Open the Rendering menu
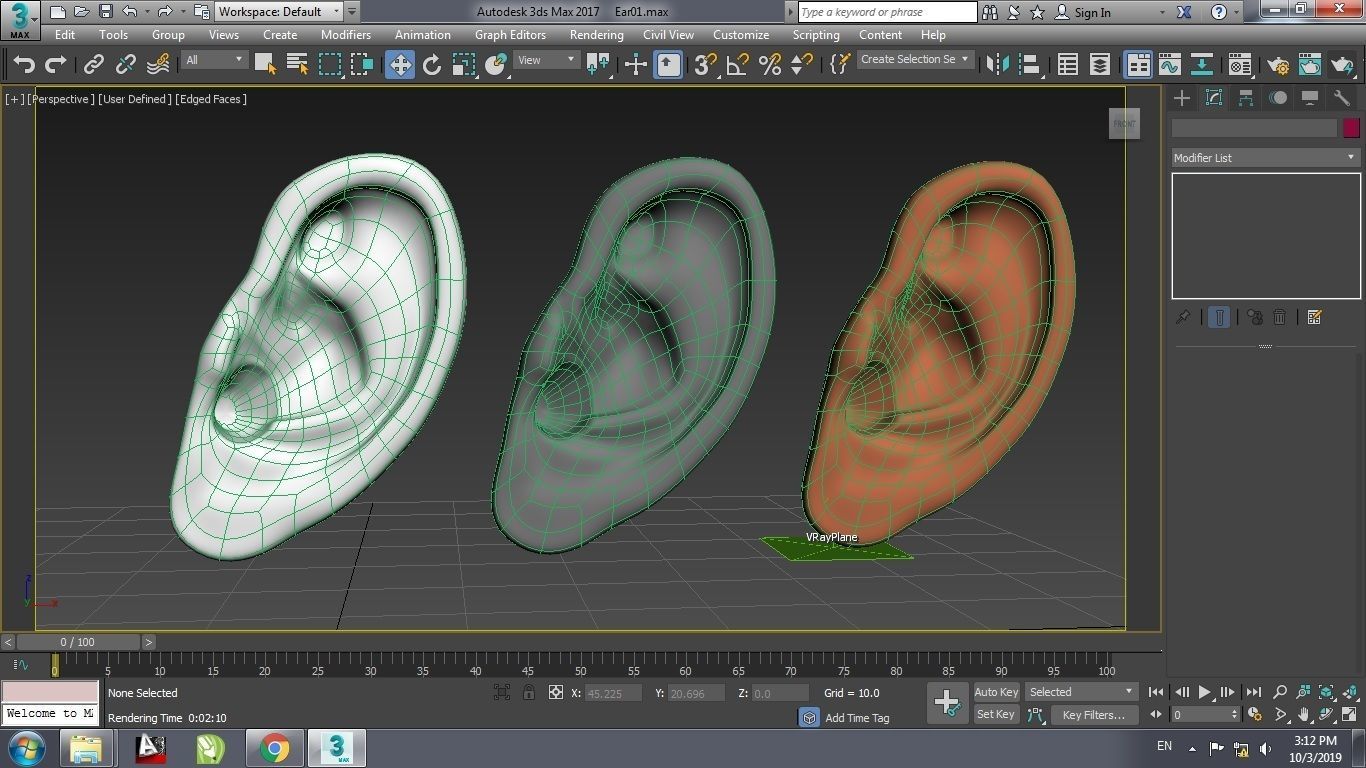Screen dimensions: 1366x768 (596, 34)
